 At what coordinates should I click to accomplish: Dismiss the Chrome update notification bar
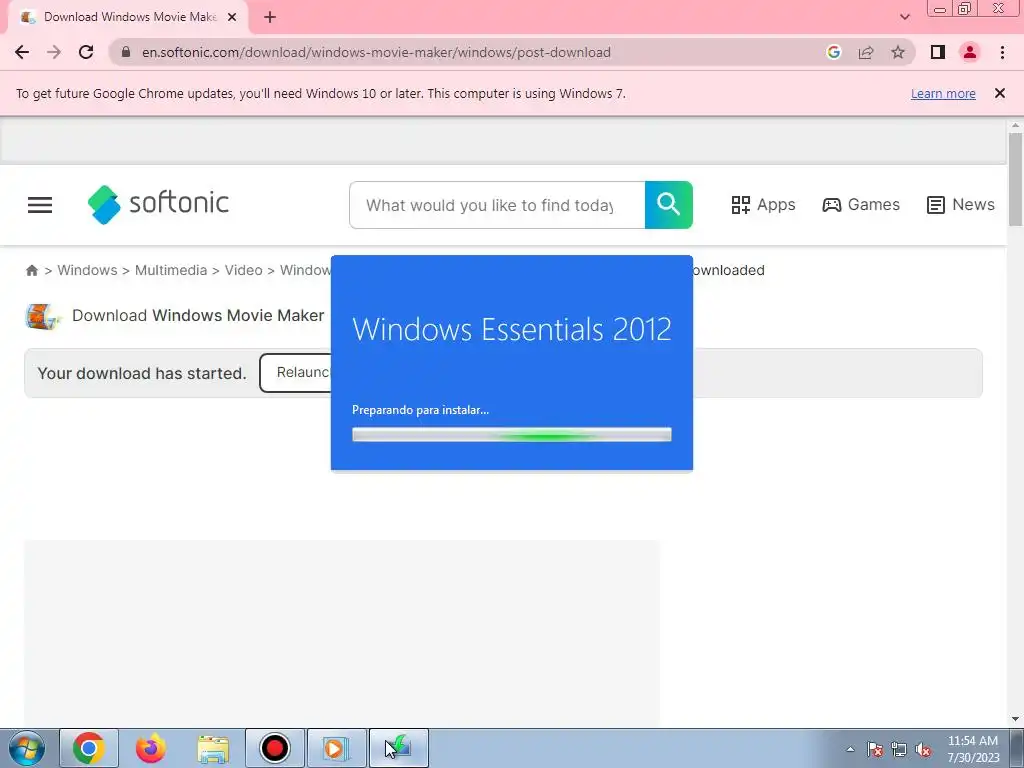(999, 93)
